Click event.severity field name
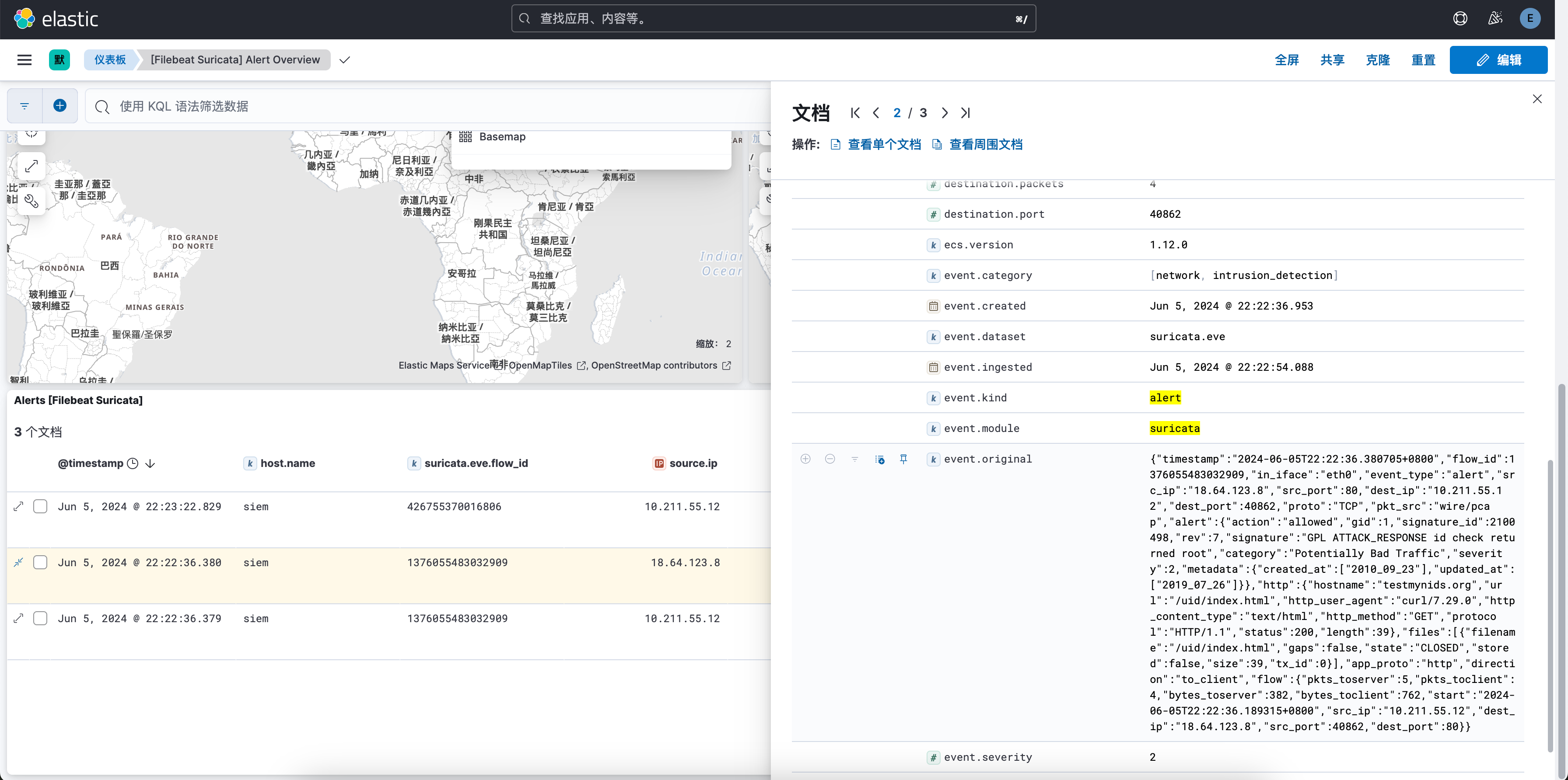The width and height of the screenshot is (1568, 780). (x=987, y=758)
